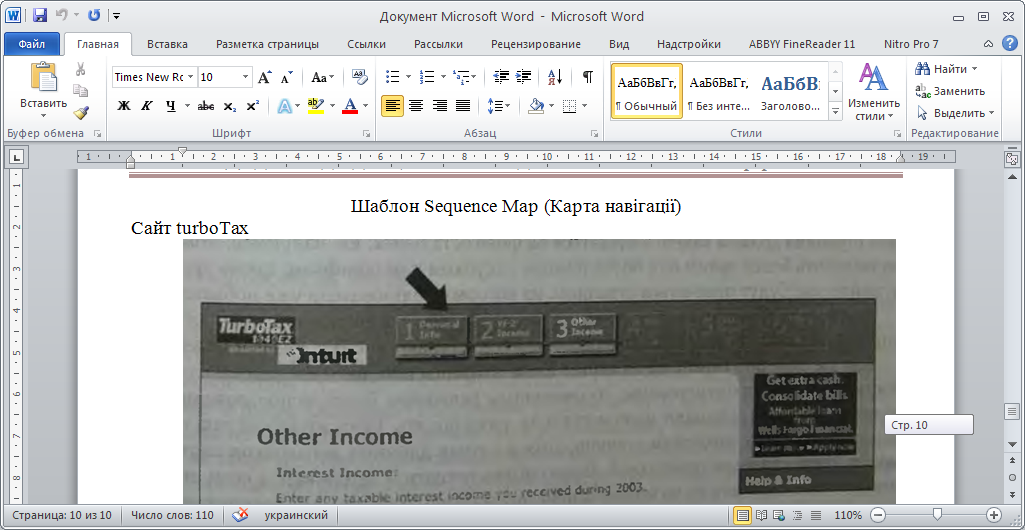Toggle Subscript formatting
The image size is (1025, 530).
(229, 106)
